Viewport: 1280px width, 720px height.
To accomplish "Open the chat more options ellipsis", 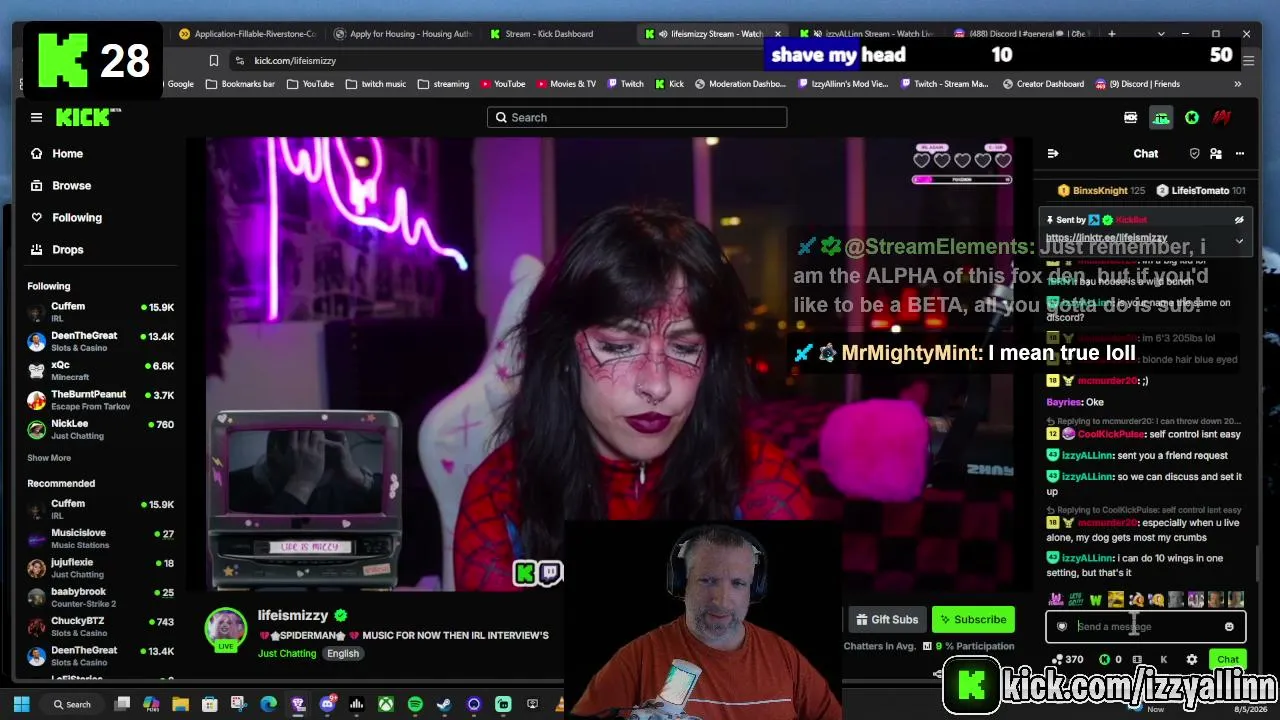I will coord(1240,153).
